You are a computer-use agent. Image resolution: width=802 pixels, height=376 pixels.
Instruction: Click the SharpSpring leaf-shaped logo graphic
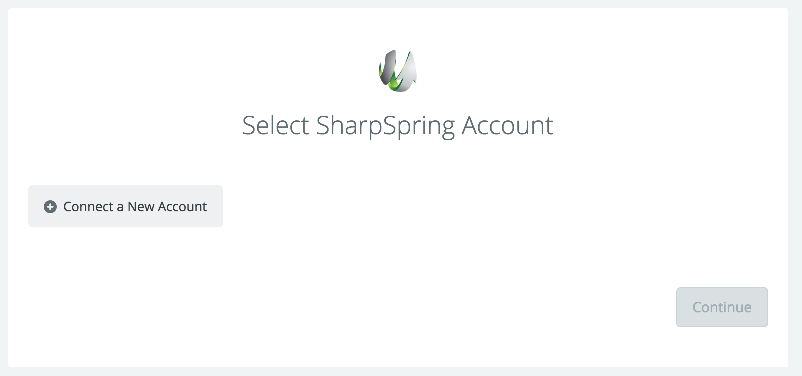point(397,71)
